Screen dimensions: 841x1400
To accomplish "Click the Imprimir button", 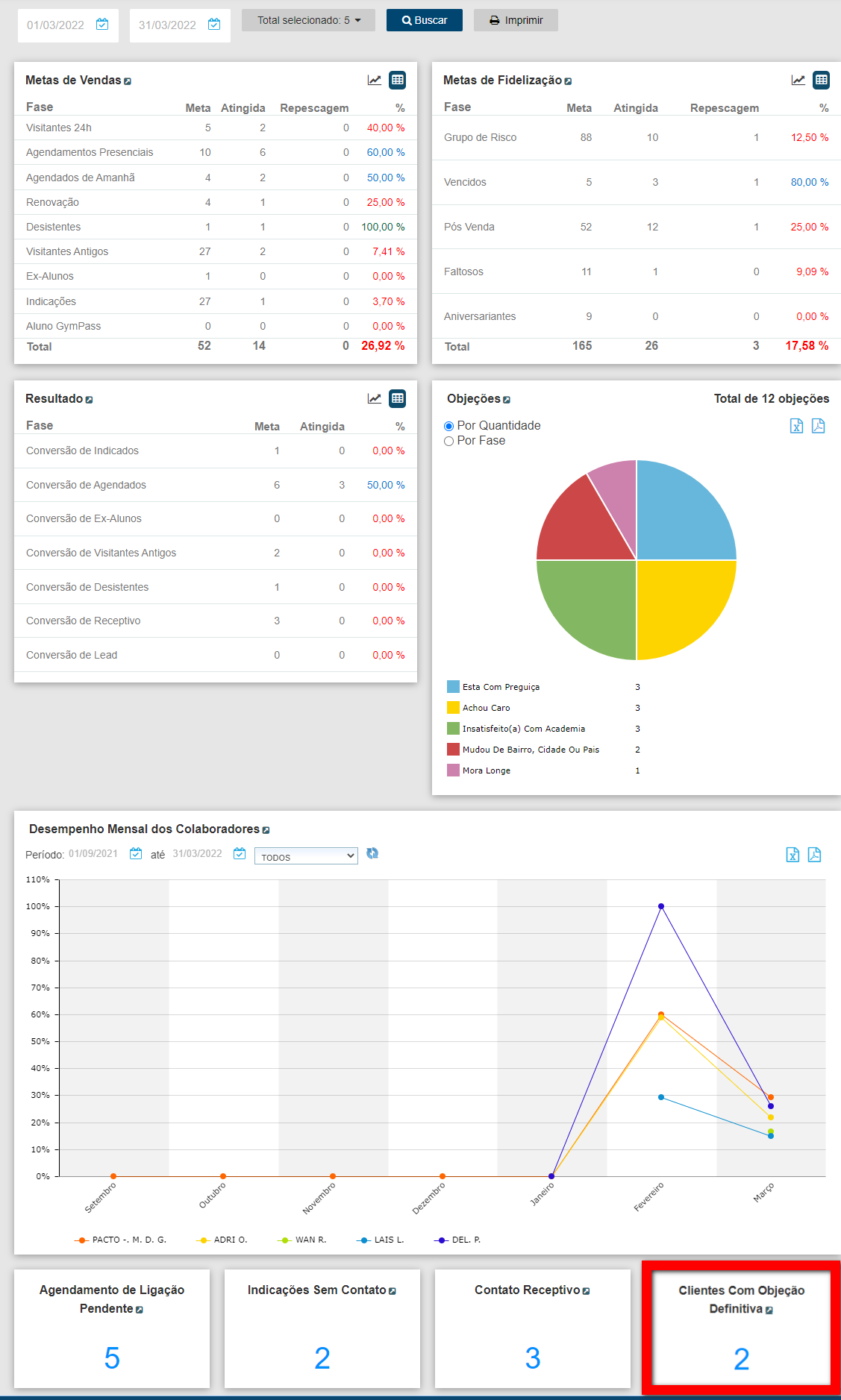I will (516, 20).
